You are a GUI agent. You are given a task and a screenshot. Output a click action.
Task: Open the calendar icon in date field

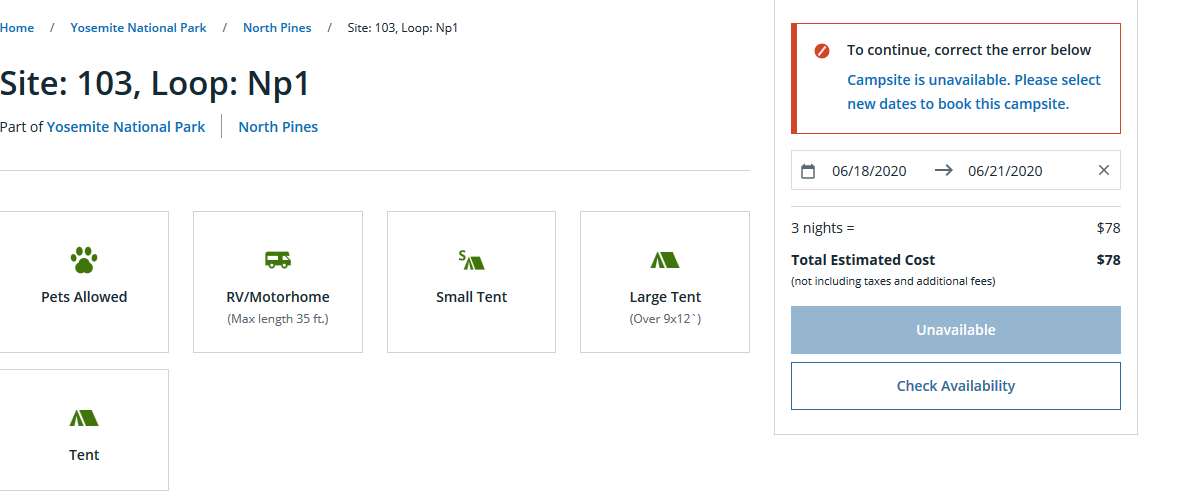808,171
